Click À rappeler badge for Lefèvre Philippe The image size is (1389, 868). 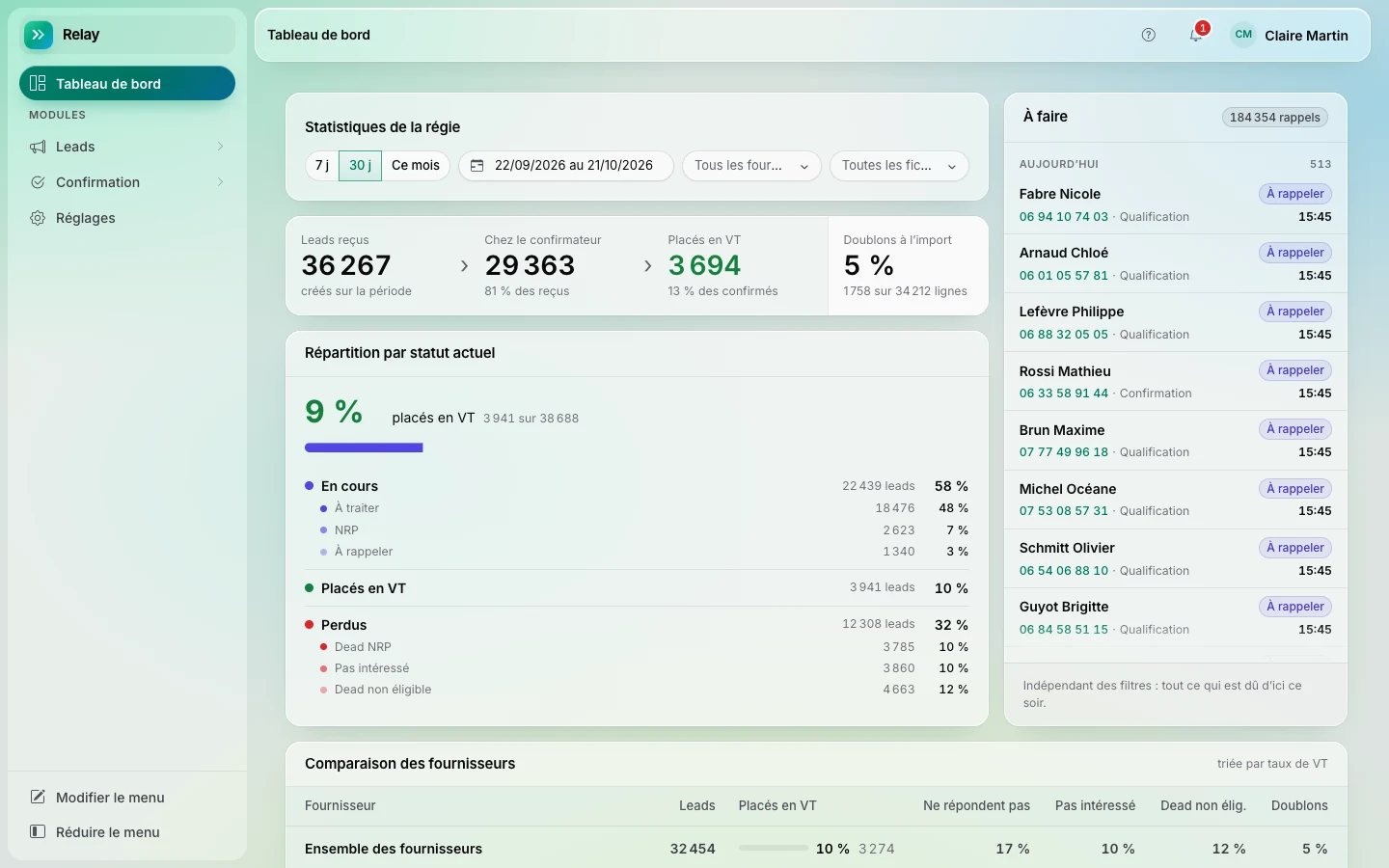[1295, 312]
